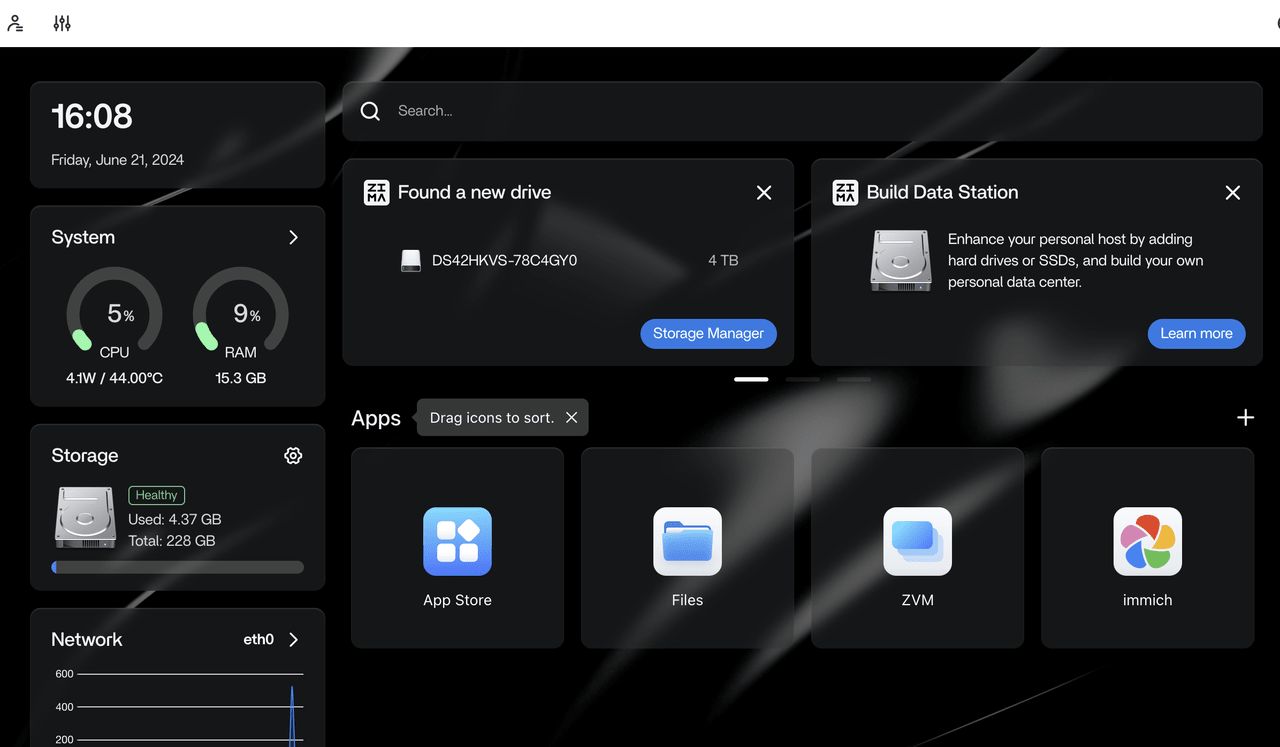Expand the Network eth0 details
This screenshot has width=1280, height=747.
293,639
